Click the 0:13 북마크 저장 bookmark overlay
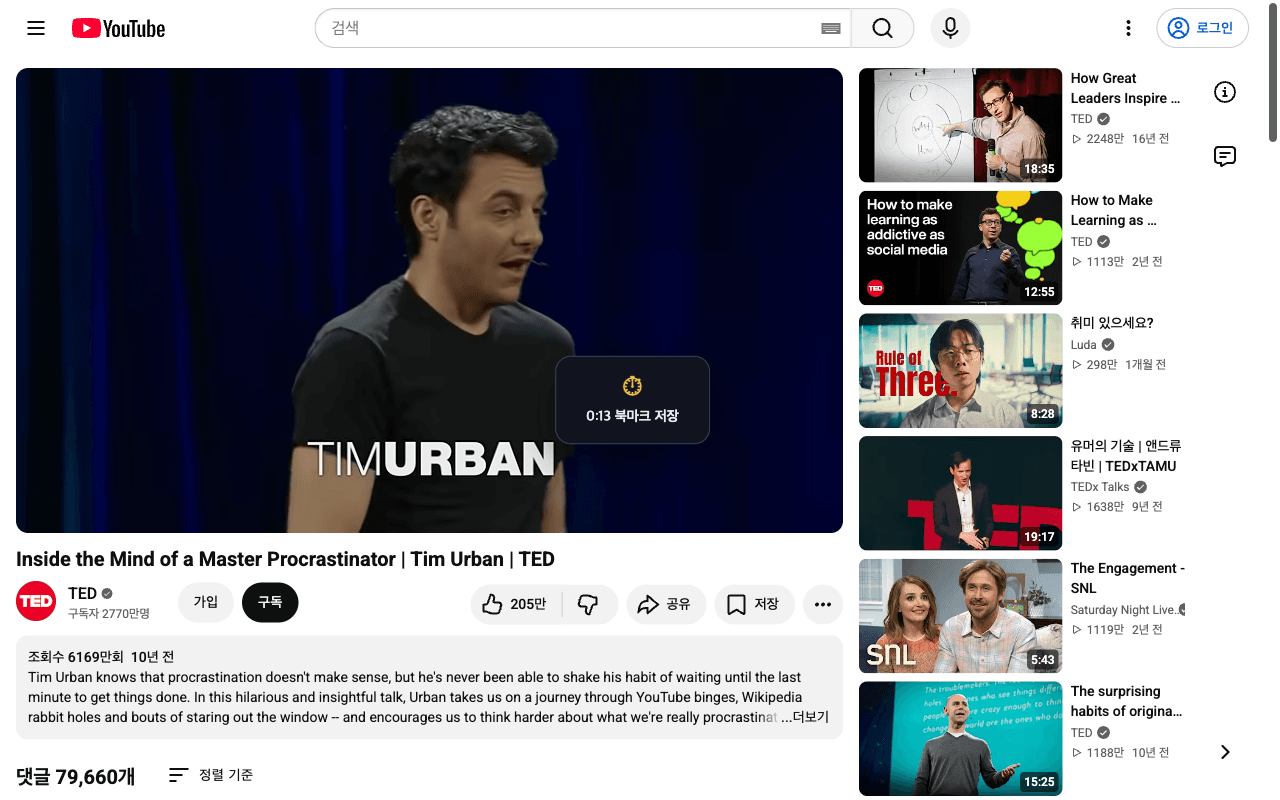The image size is (1280, 800). pos(632,400)
